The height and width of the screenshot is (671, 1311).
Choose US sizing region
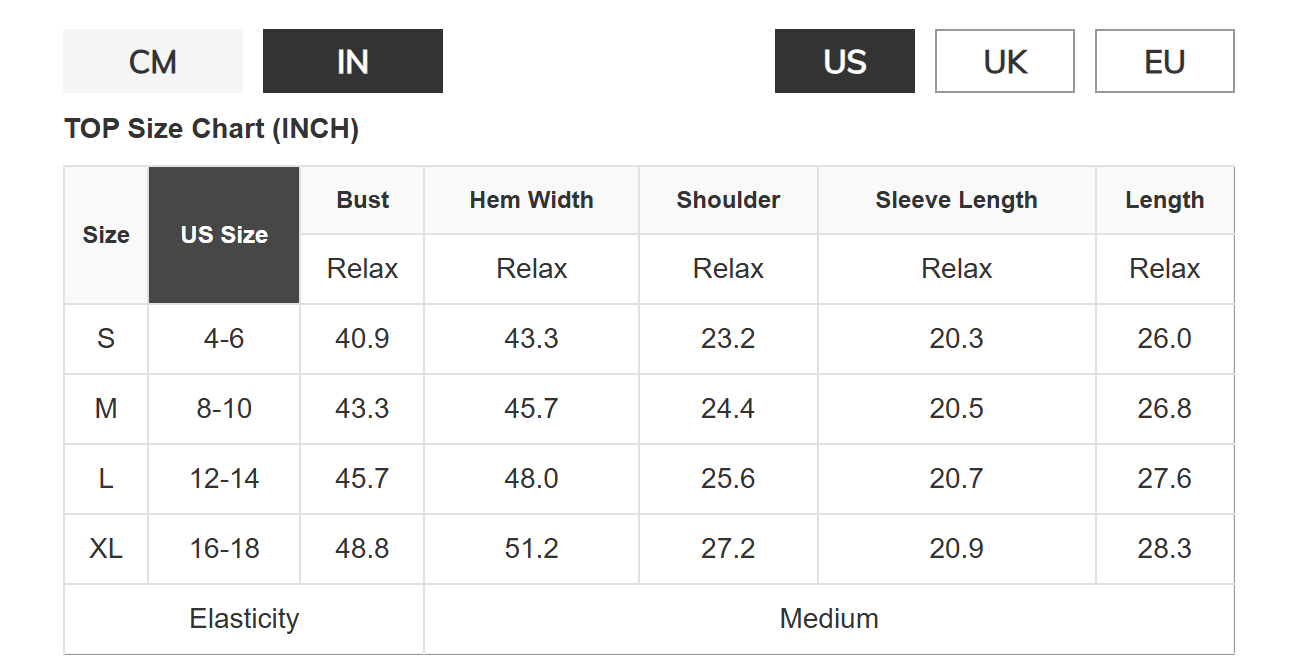click(845, 61)
